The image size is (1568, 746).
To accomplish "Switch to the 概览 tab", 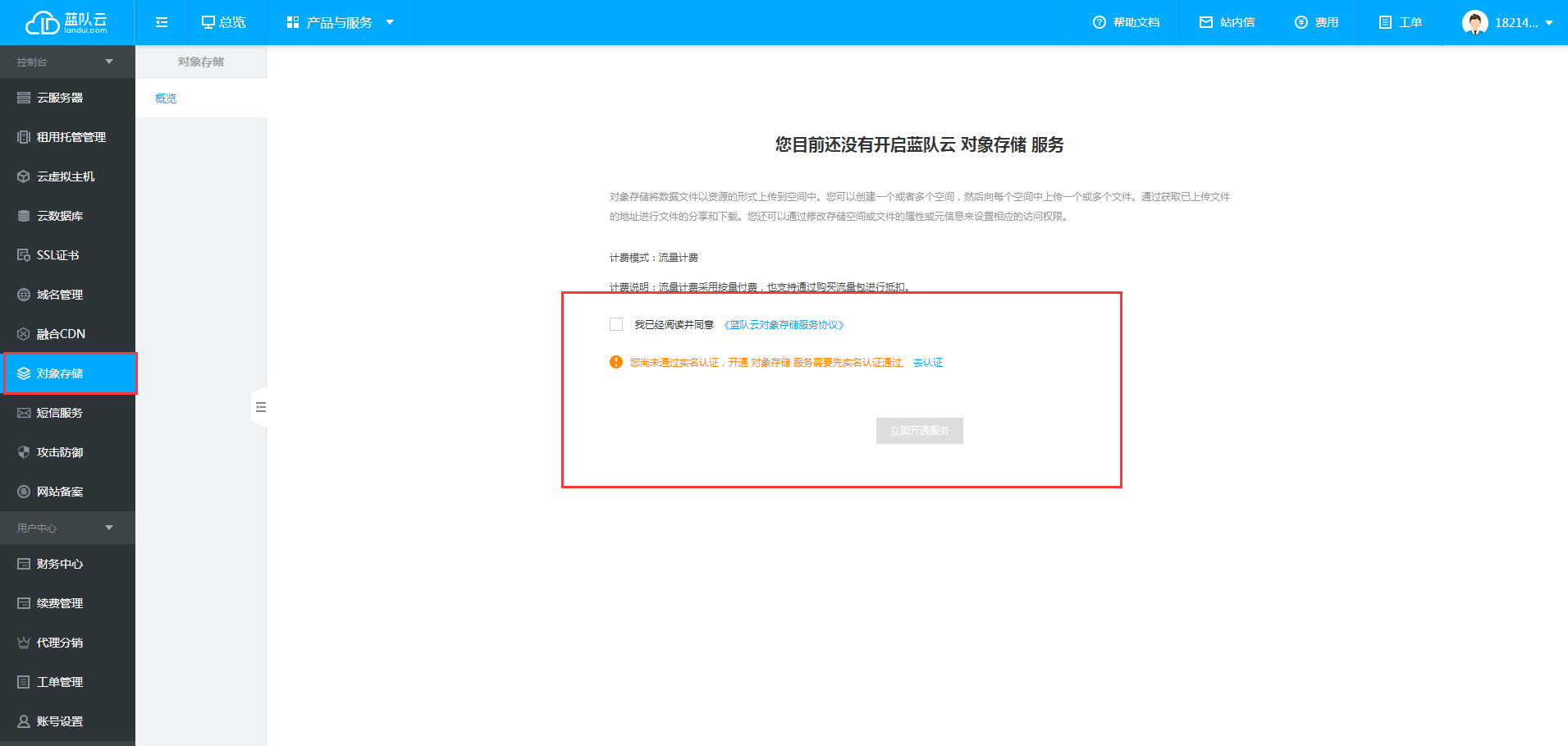I will [166, 98].
